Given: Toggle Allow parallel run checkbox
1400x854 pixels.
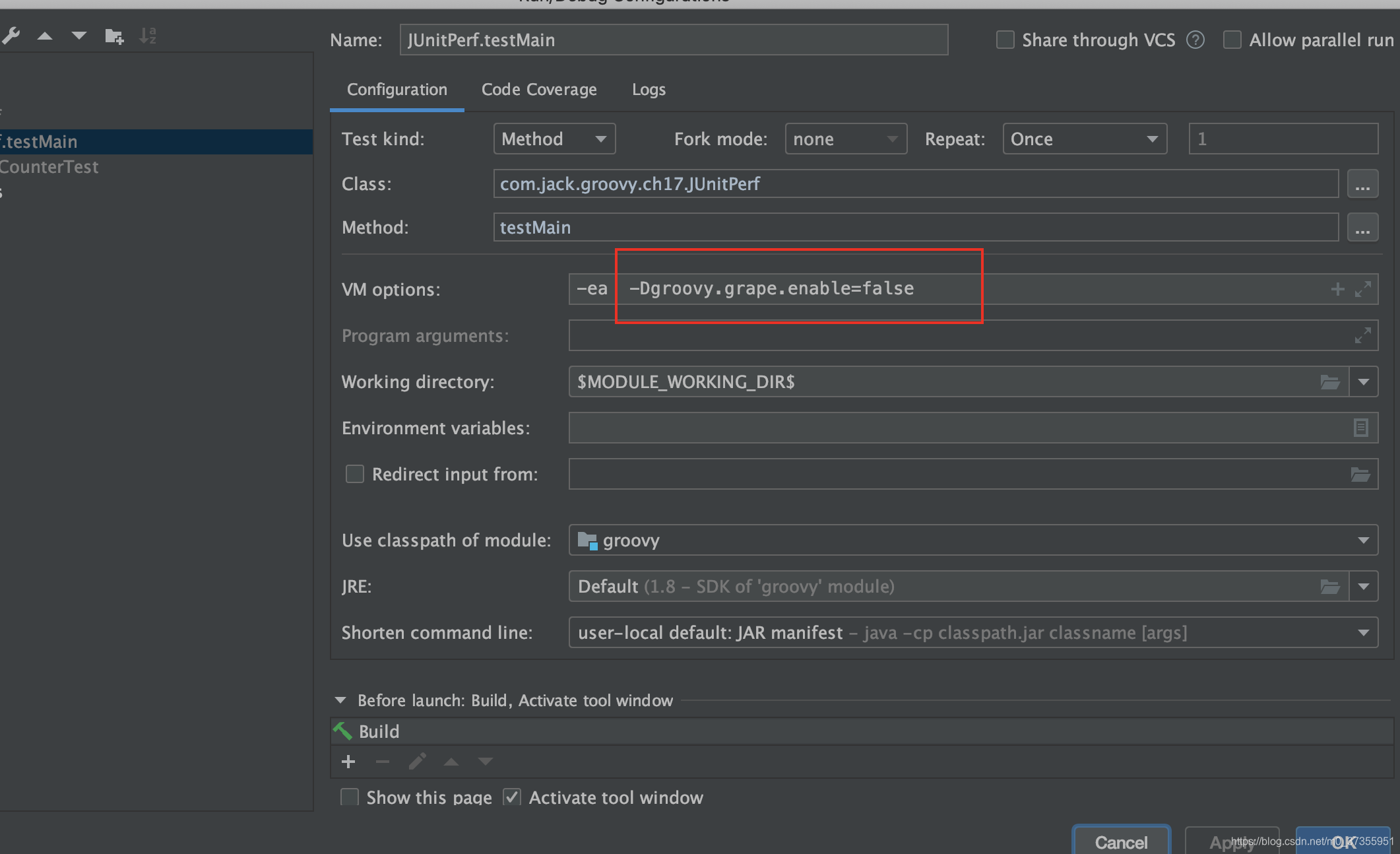Looking at the screenshot, I should tap(1232, 40).
